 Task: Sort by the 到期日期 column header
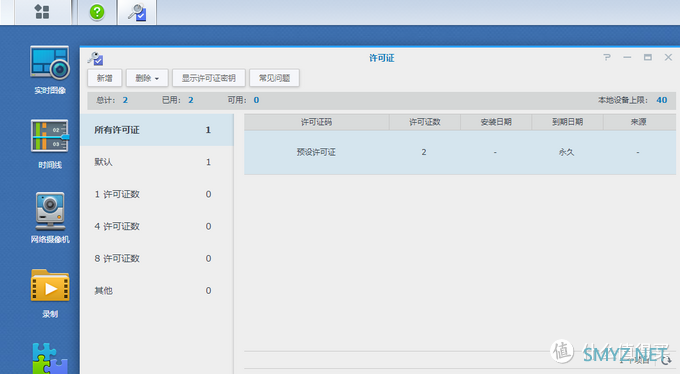(x=567, y=122)
